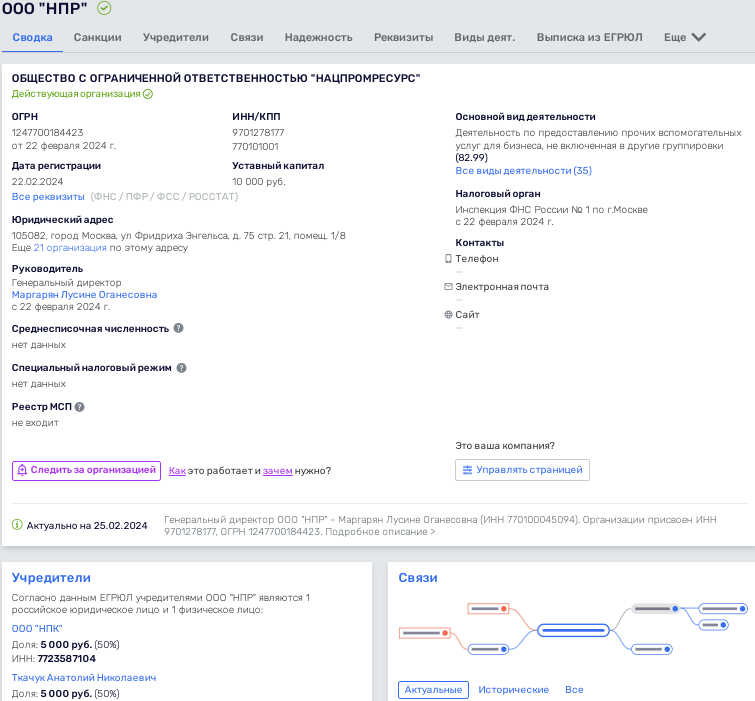Open the Связи tab
Viewport: 755px width, 701px height.
tap(247, 37)
